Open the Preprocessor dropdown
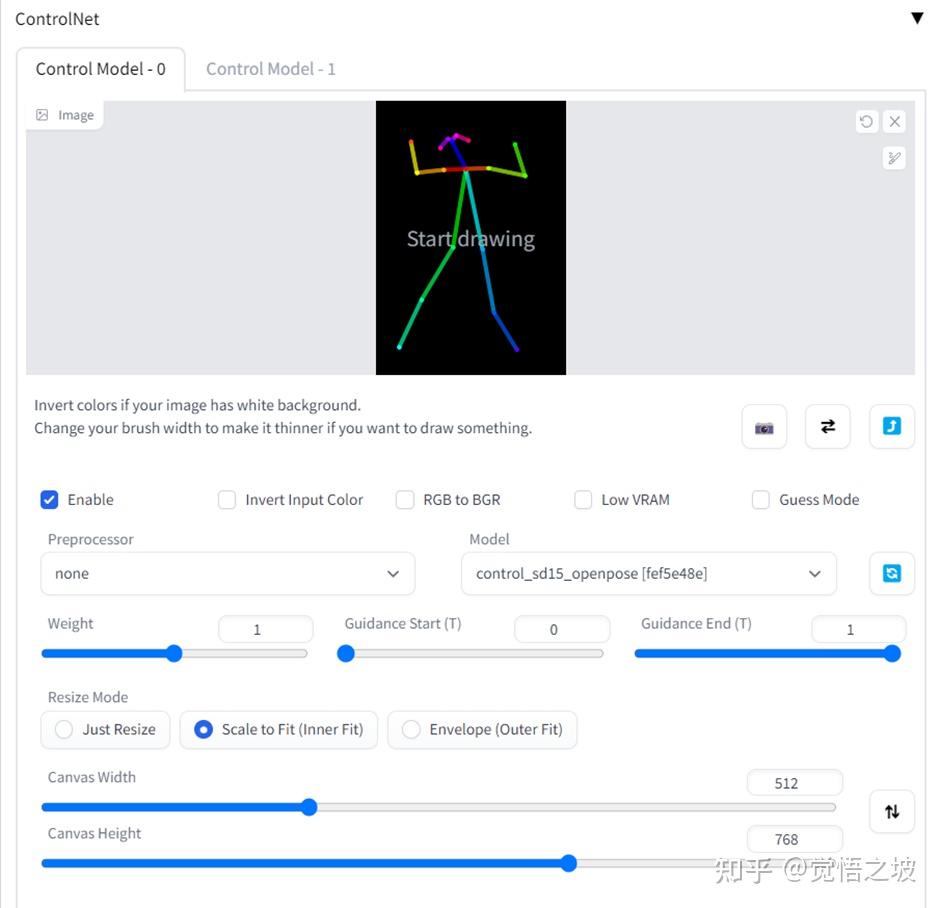The height and width of the screenshot is (908, 940). click(x=228, y=574)
